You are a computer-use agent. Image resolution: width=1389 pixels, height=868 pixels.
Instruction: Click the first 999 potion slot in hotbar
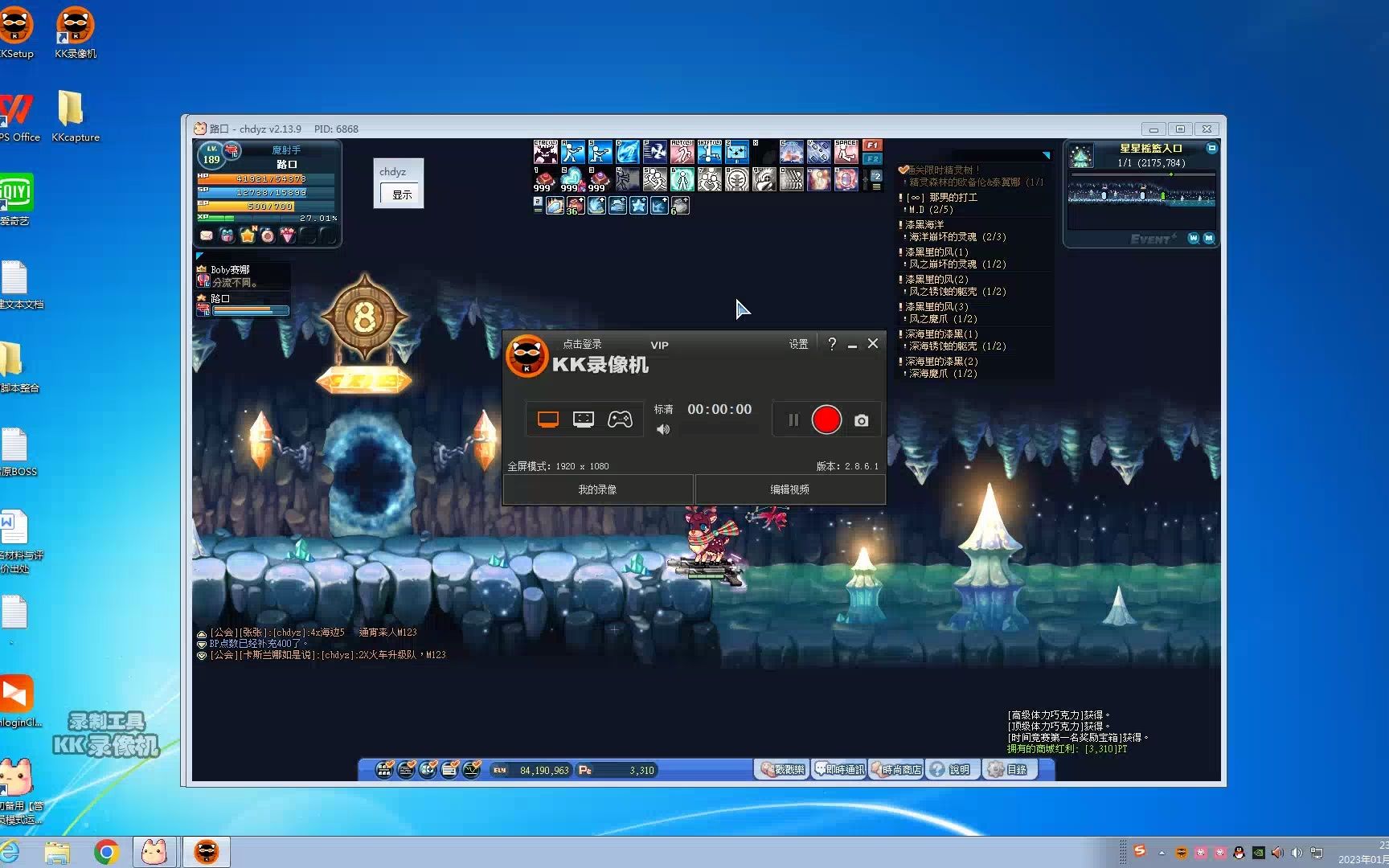pos(545,179)
